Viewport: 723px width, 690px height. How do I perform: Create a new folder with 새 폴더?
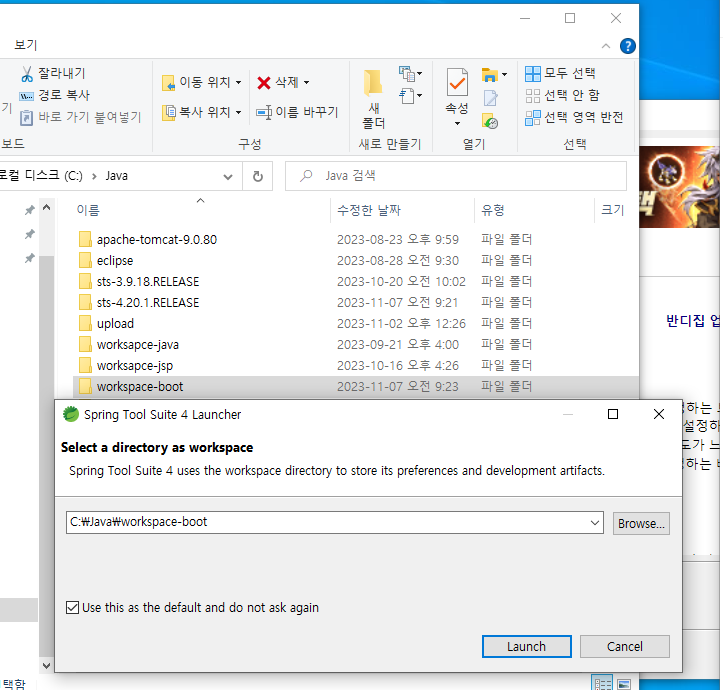pyautogui.click(x=373, y=99)
